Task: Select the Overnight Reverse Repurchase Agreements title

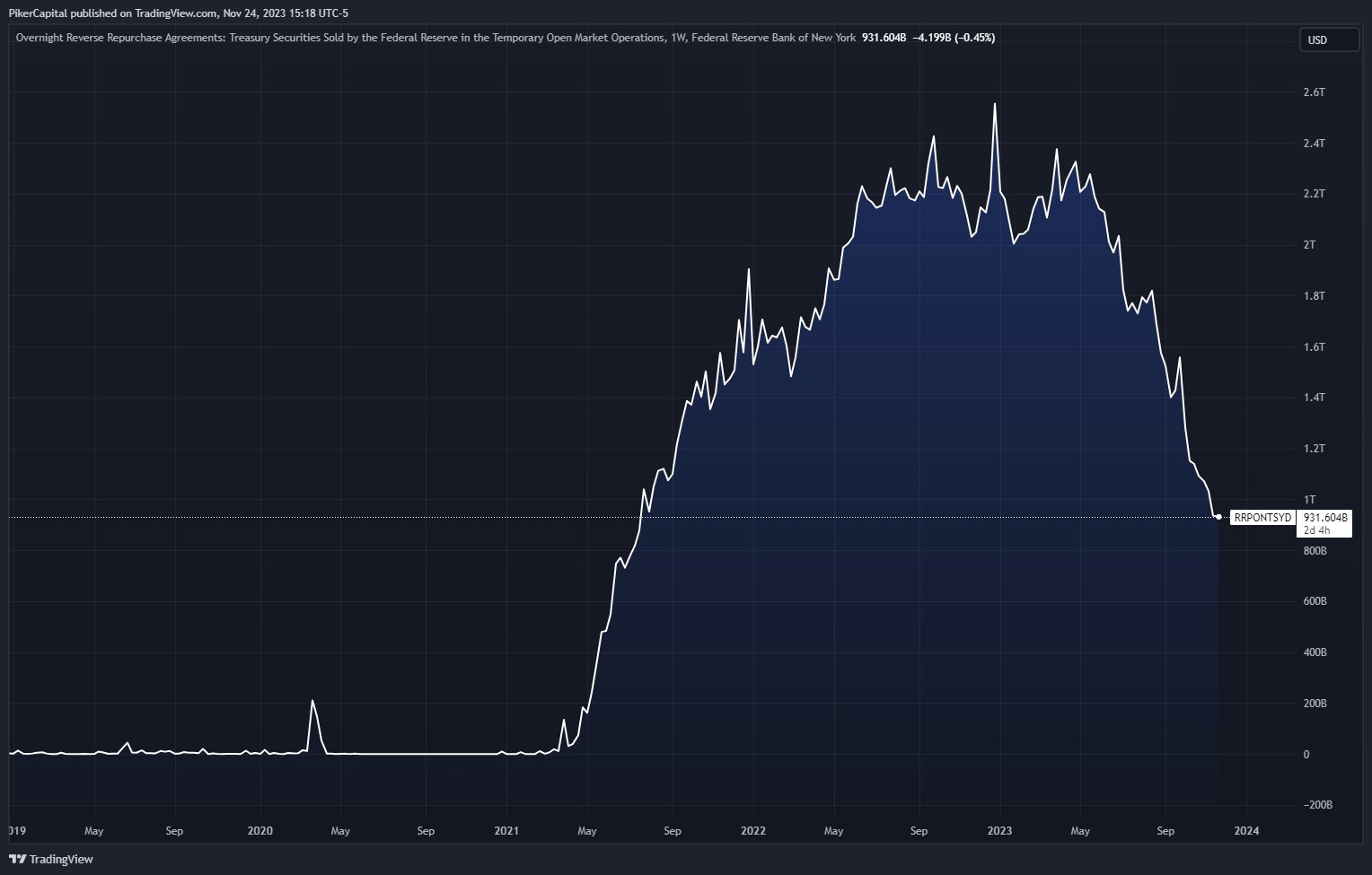Action: click(x=339, y=38)
